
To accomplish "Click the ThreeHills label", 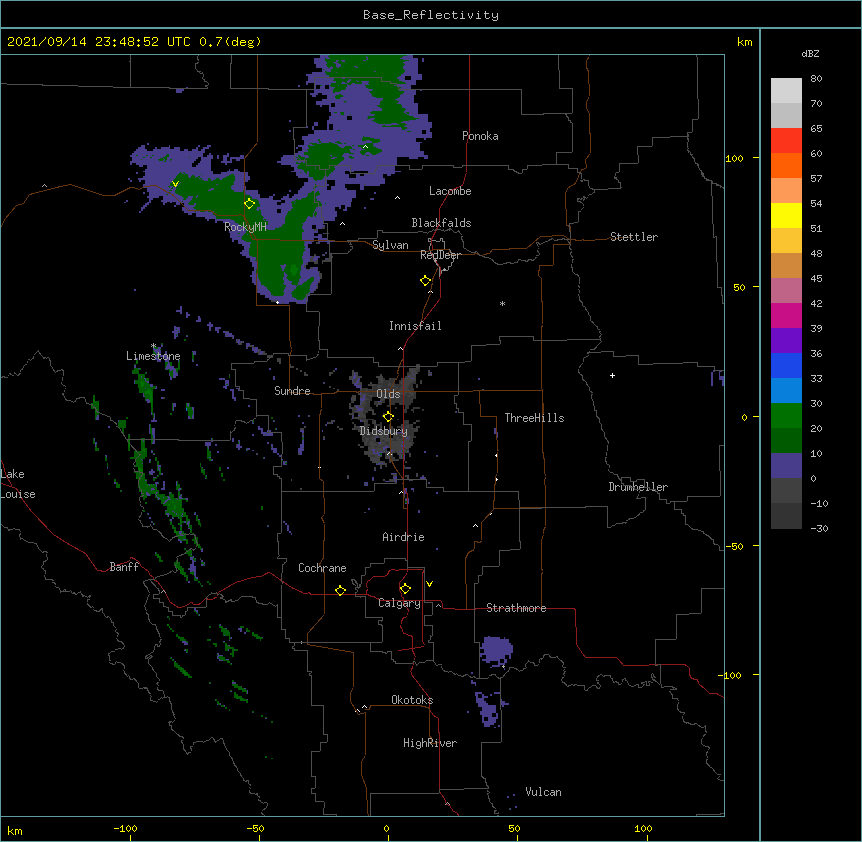I will pos(534,418).
